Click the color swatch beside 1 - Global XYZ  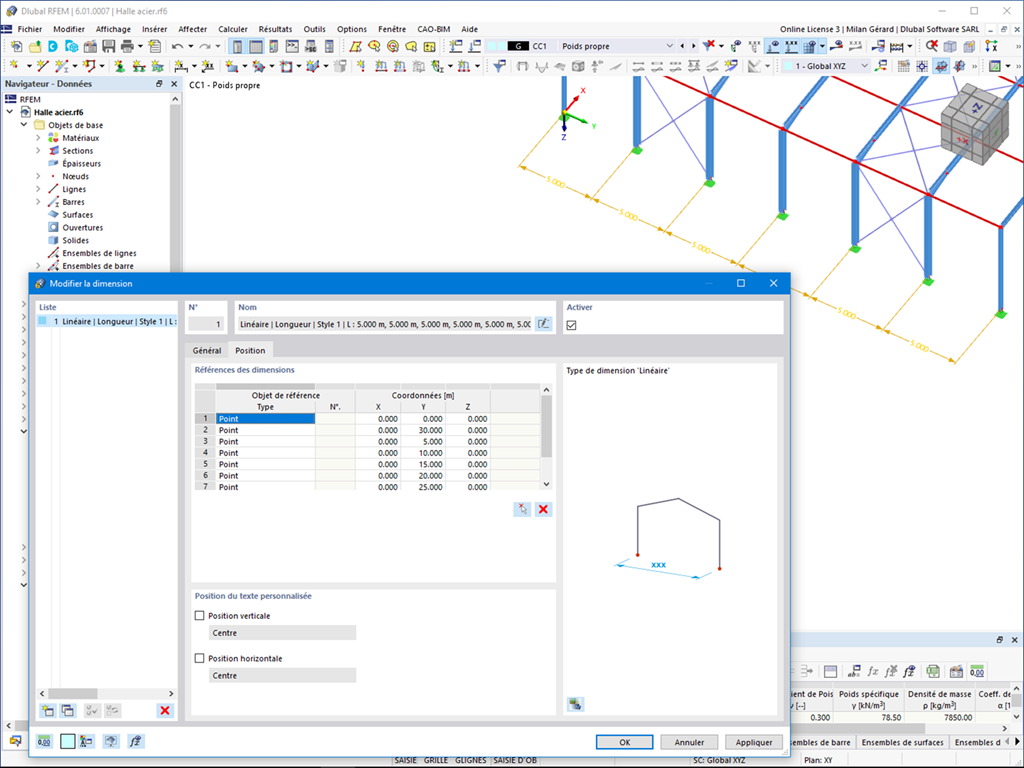coord(788,66)
